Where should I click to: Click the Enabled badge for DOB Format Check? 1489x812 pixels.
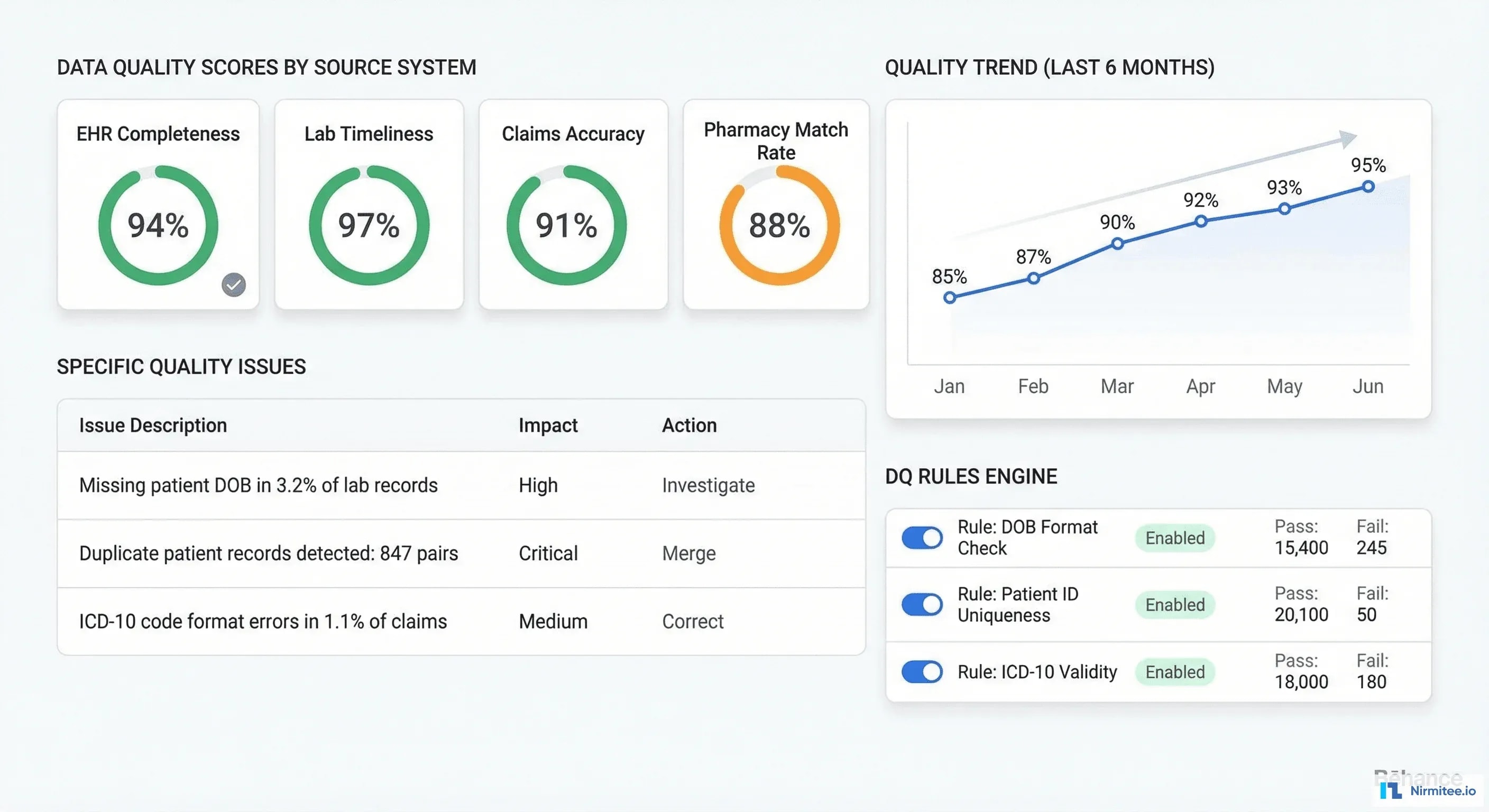1174,538
